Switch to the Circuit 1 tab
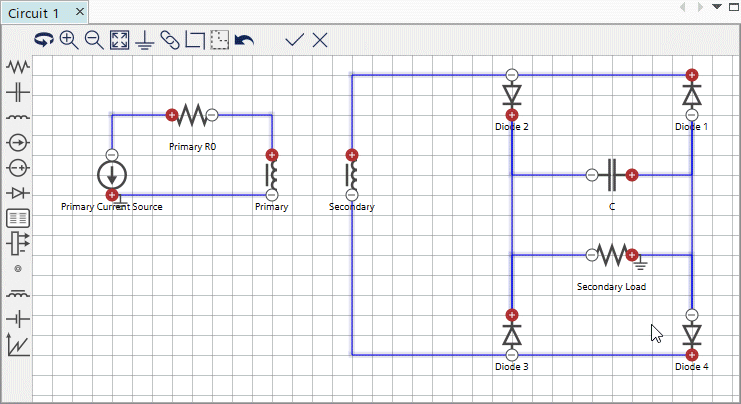Image resolution: width=741 pixels, height=404 pixels. pyautogui.click(x=35, y=11)
